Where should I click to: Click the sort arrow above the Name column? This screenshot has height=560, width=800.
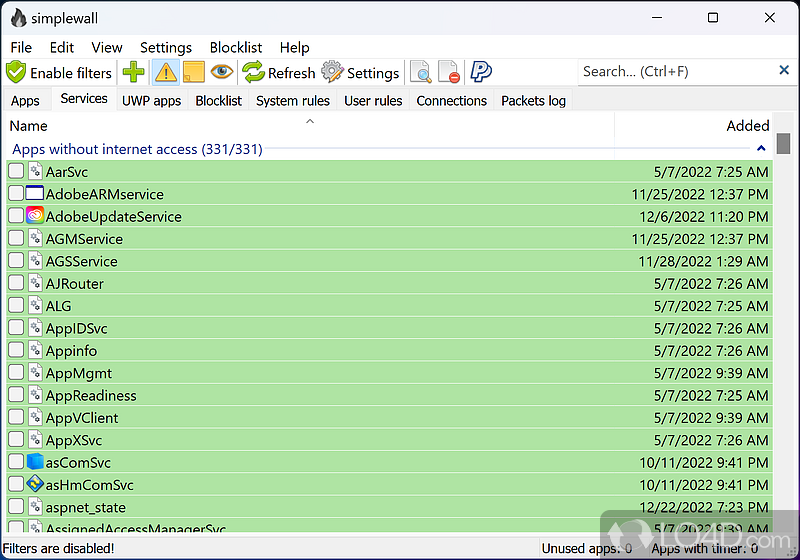coord(310,121)
